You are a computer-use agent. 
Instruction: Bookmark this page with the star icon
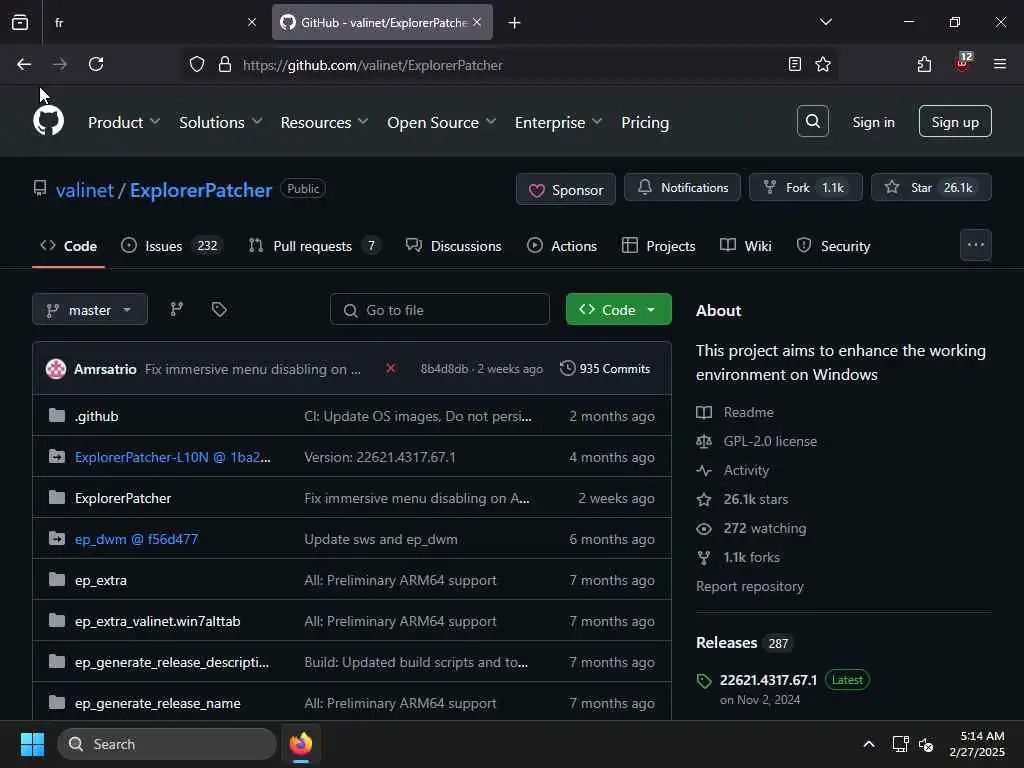(823, 64)
